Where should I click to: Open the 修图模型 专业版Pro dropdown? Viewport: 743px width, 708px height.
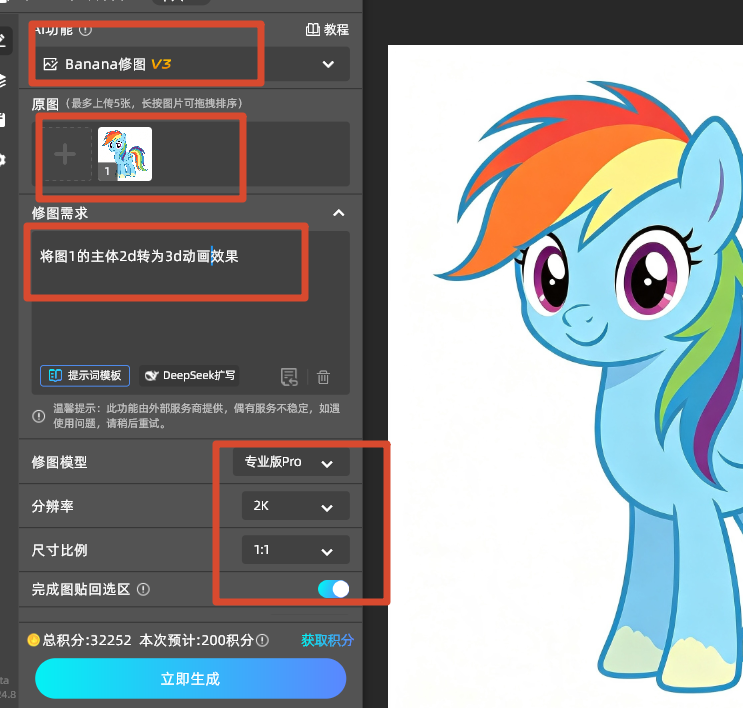pos(291,462)
